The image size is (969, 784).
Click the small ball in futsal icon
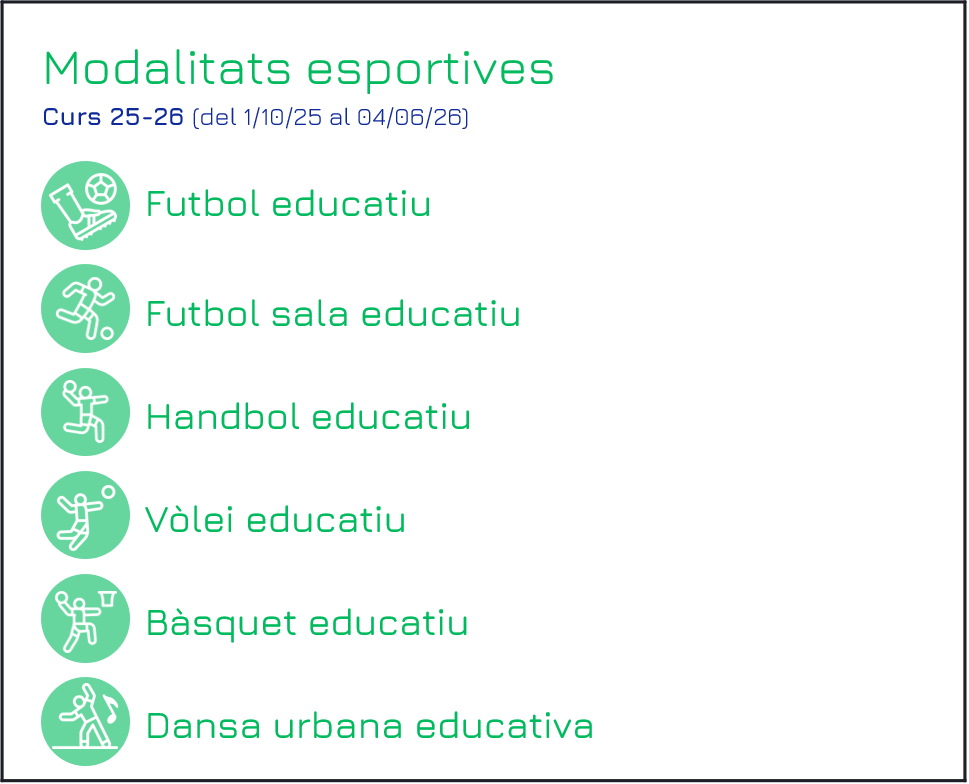click(x=107, y=333)
